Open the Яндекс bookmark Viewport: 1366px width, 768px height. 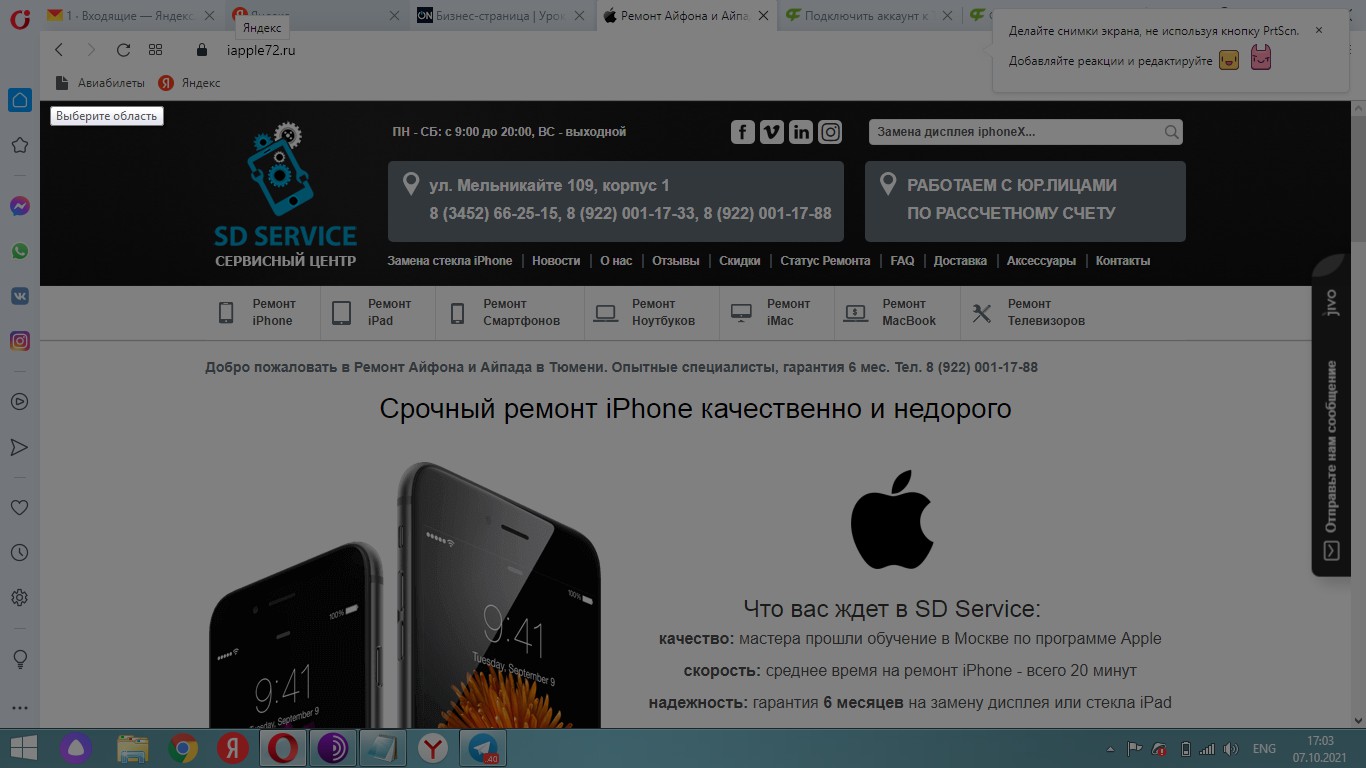(x=190, y=83)
